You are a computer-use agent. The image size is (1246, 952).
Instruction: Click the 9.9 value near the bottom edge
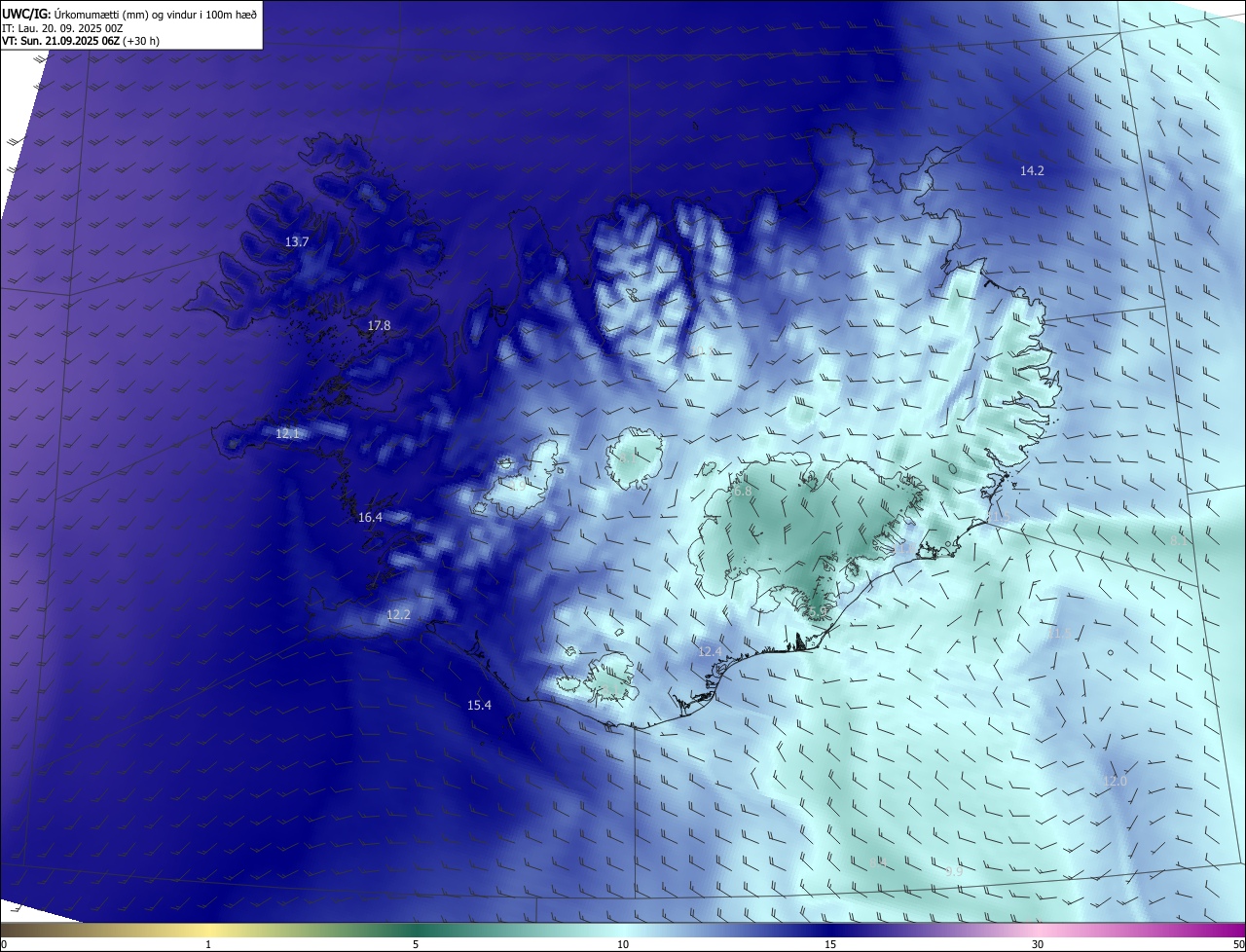tap(954, 870)
